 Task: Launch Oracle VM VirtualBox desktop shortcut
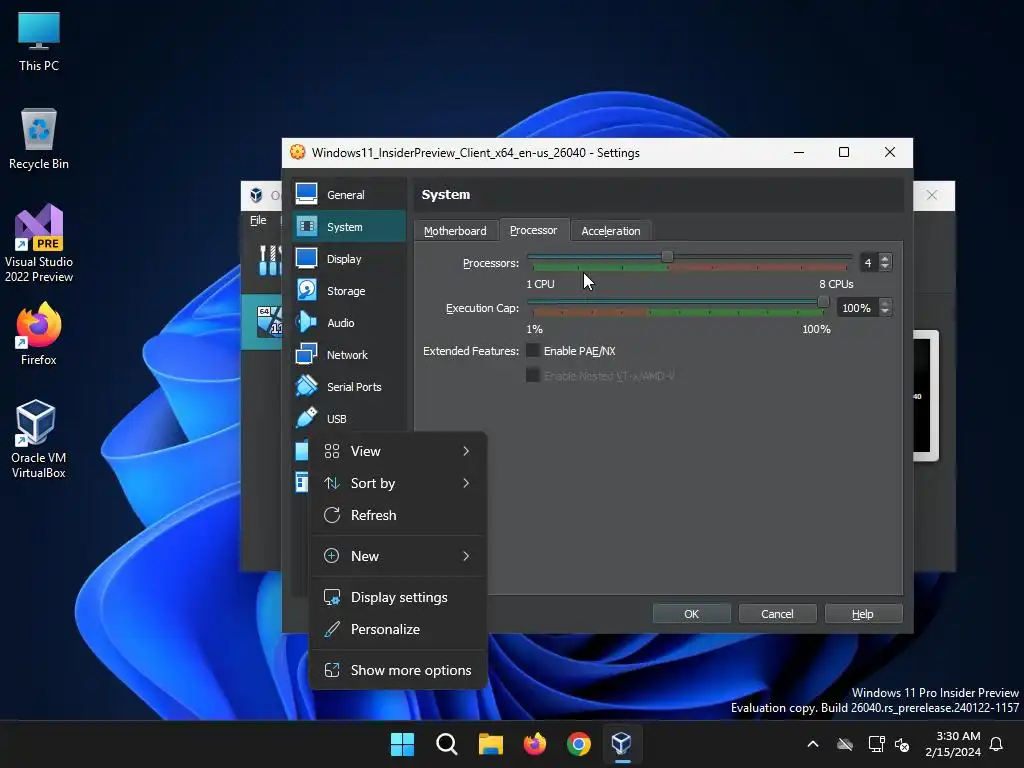(x=39, y=440)
